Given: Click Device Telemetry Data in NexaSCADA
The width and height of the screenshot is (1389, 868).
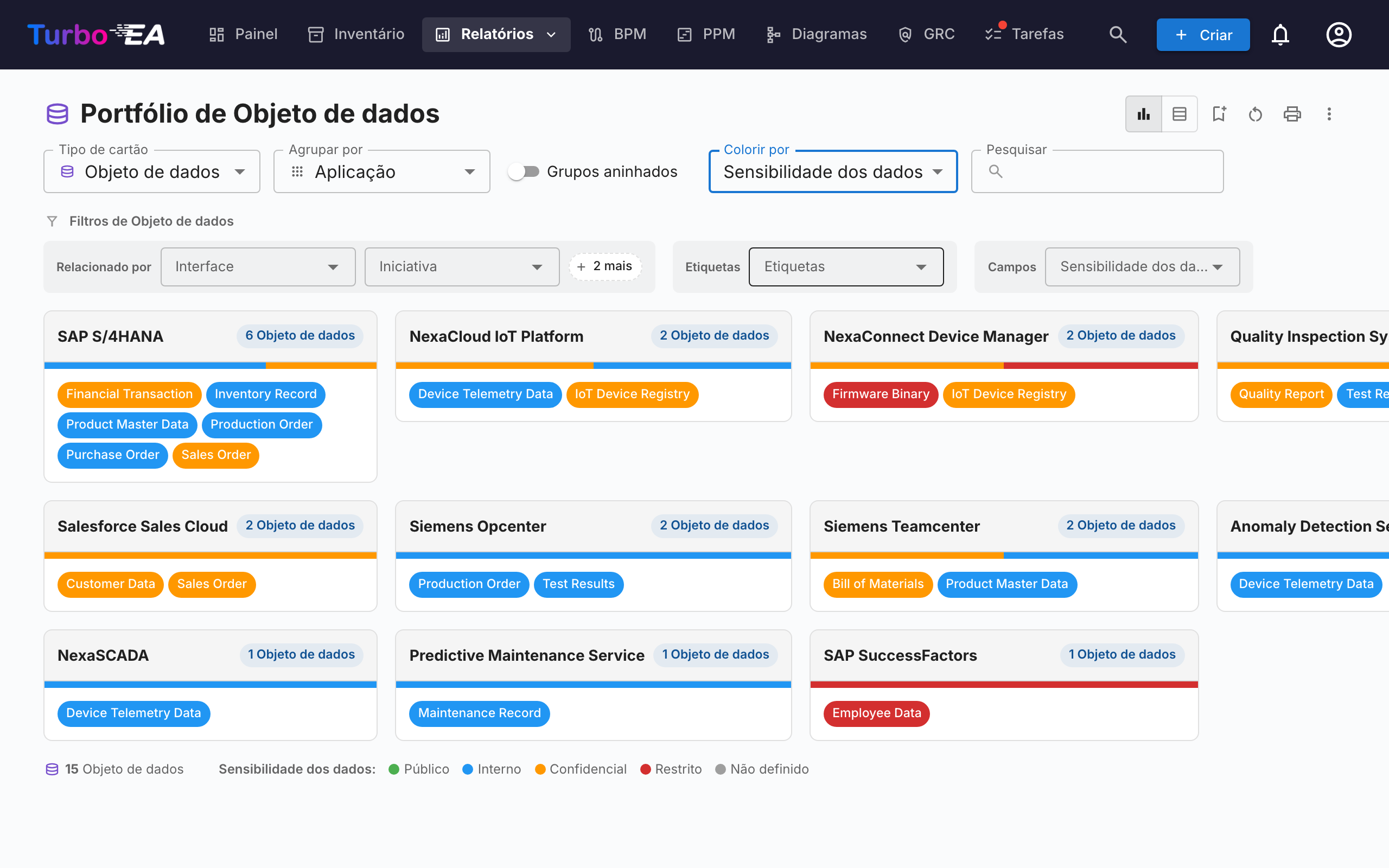Looking at the screenshot, I should pyautogui.click(x=133, y=713).
